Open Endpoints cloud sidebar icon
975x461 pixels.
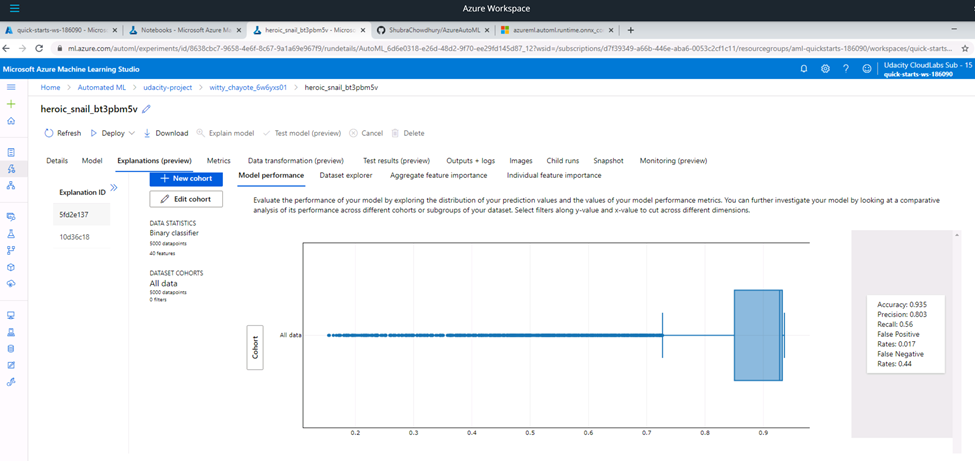click(11, 283)
